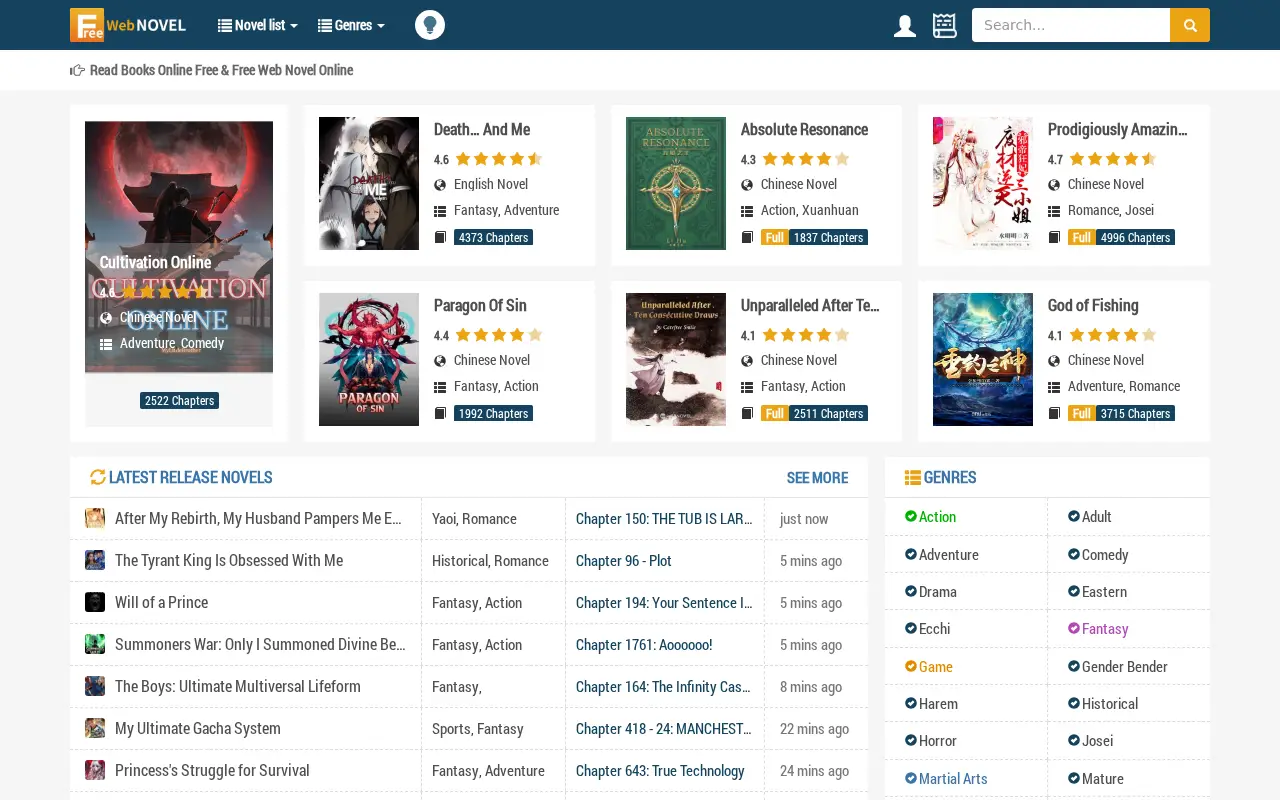Click My Ultimate Gacha System icon
Image resolution: width=1280 pixels, height=800 pixels.
(95, 728)
